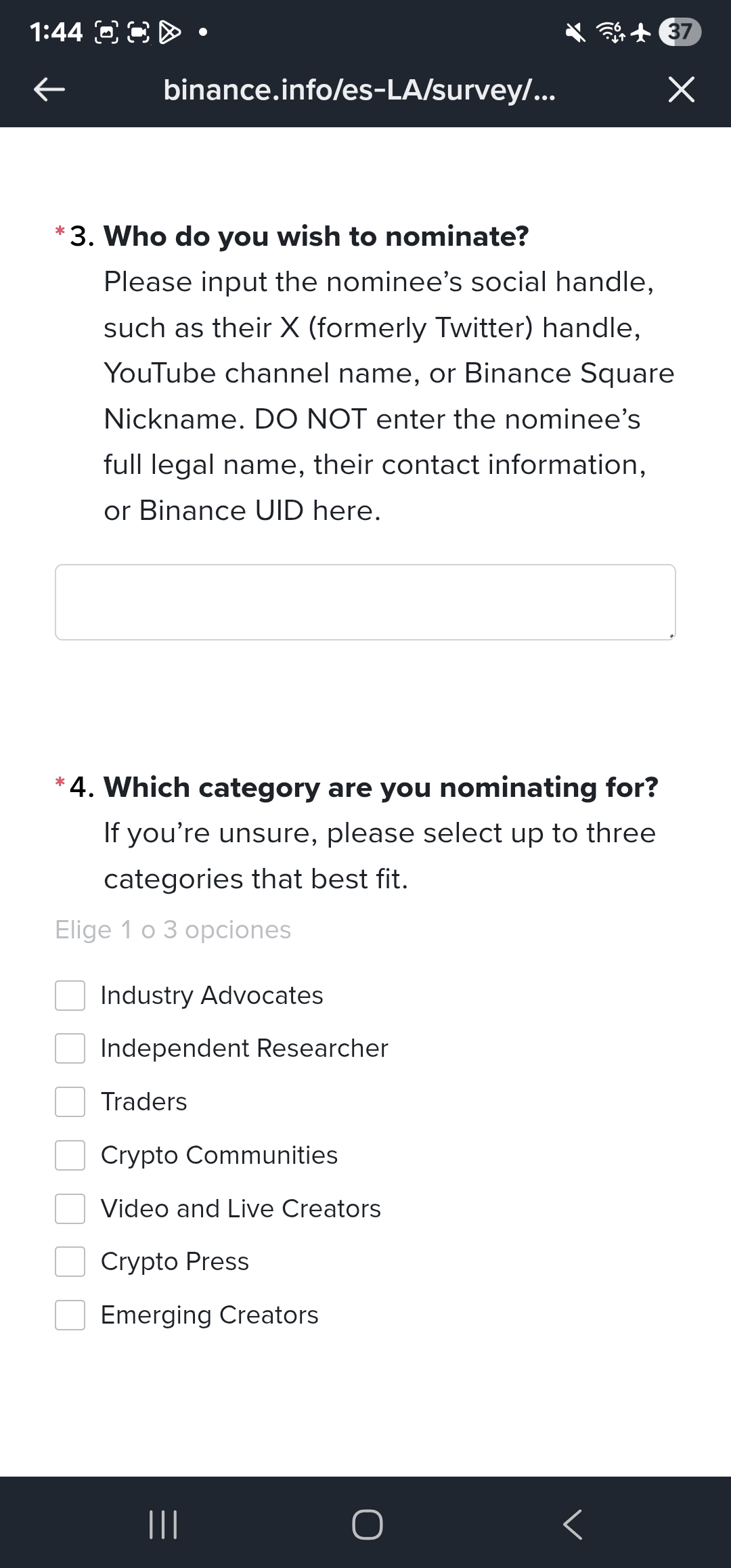Tap the Wi-Fi status icon

pos(611,32)
